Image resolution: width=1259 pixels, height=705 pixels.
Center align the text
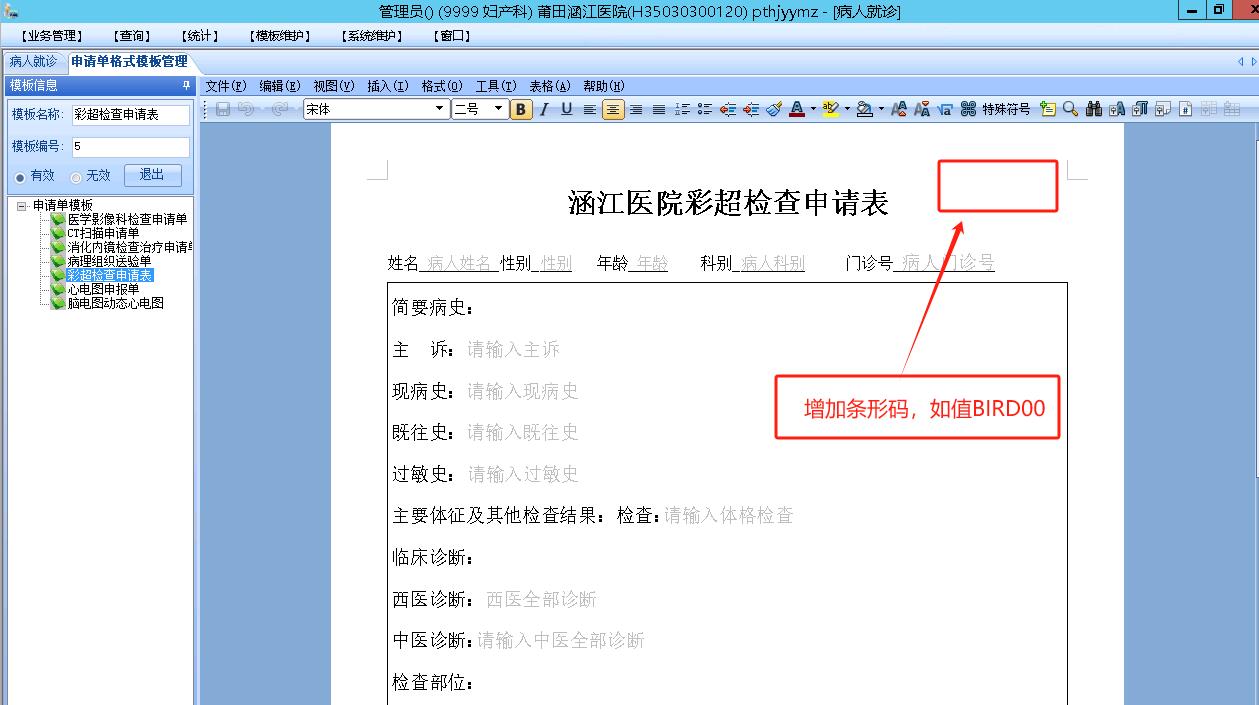tap(613, 109)
